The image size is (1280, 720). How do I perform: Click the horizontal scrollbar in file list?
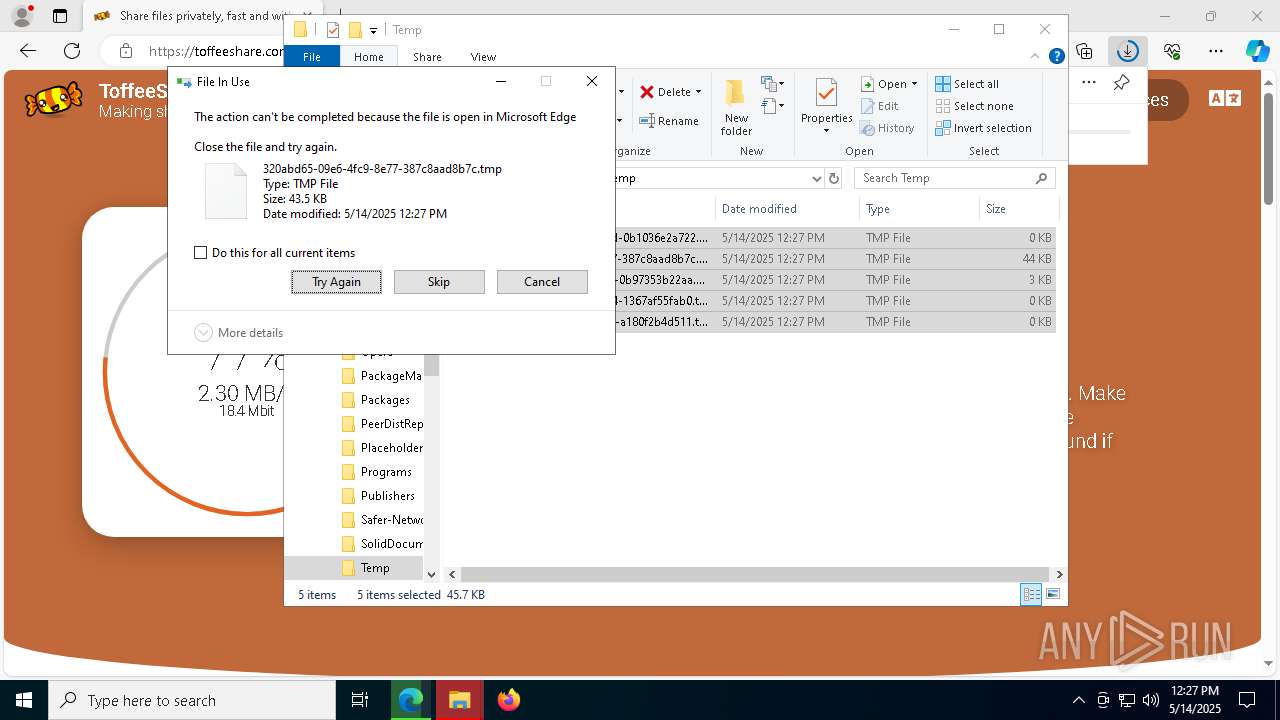click(x=756, y=574)
